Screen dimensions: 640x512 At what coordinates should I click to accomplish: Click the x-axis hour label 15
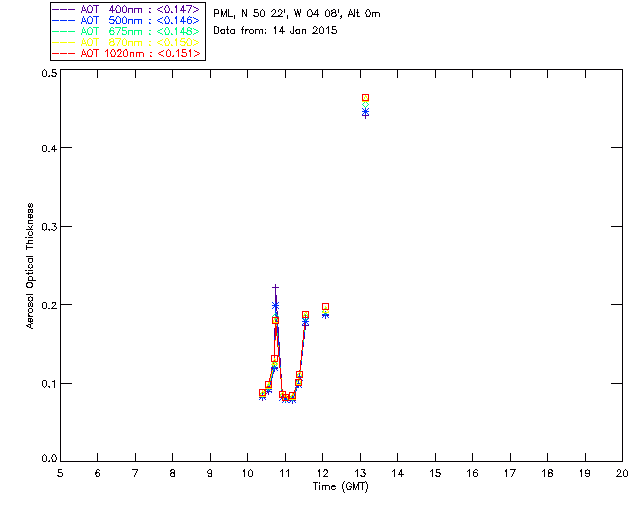(x=435, y=473)
